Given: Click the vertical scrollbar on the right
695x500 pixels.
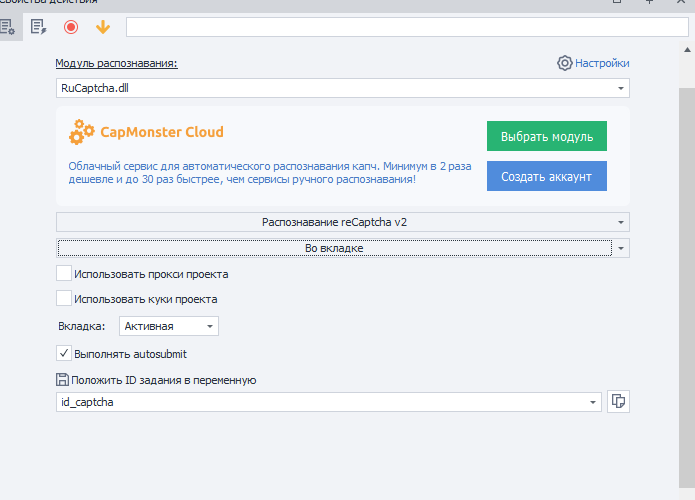Looking at the screenshot, I should pos(686,250).
